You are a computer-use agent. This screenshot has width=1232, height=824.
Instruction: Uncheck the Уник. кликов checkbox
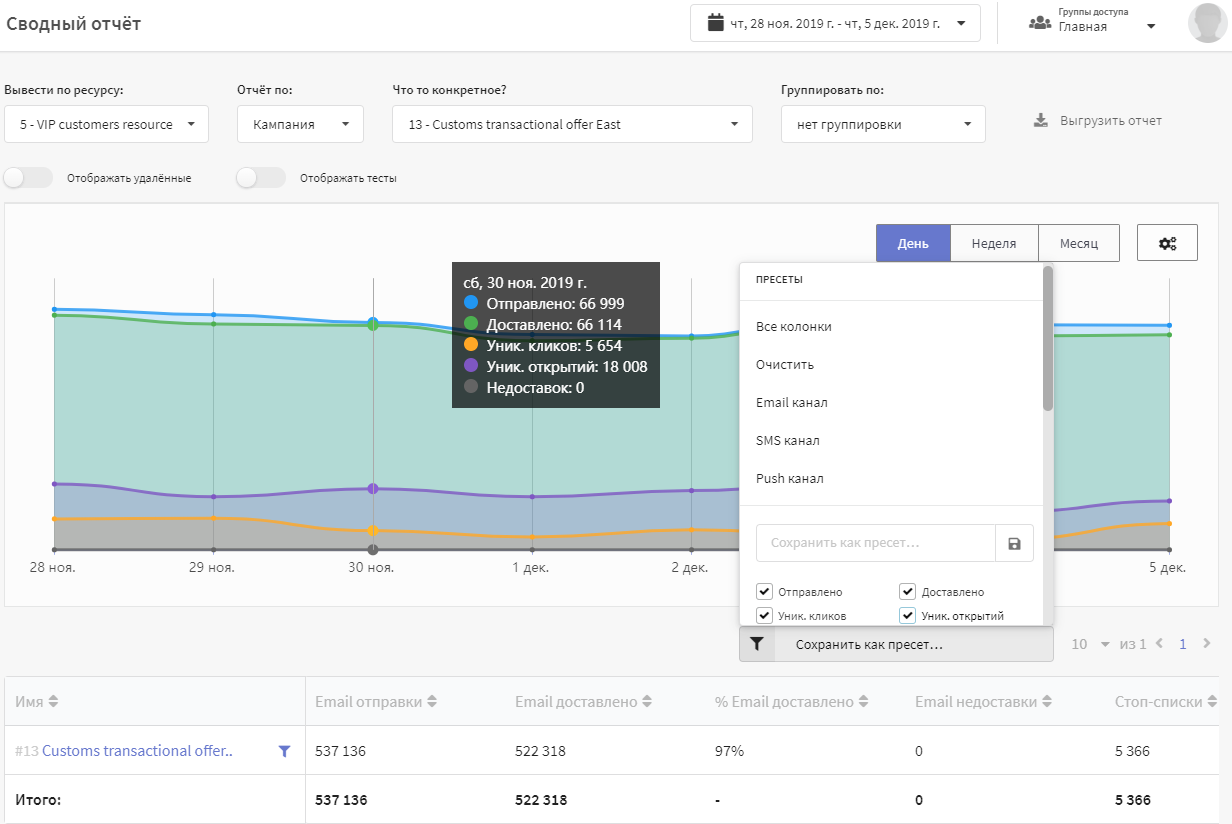764,615
